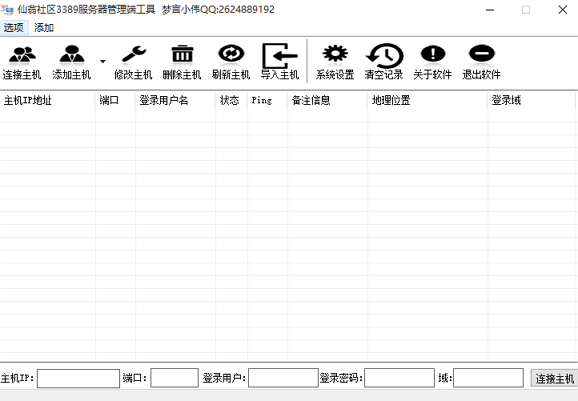578x401 pixels.
Task: Sort by 主机IP地址 column header
Action: point(48,100)
